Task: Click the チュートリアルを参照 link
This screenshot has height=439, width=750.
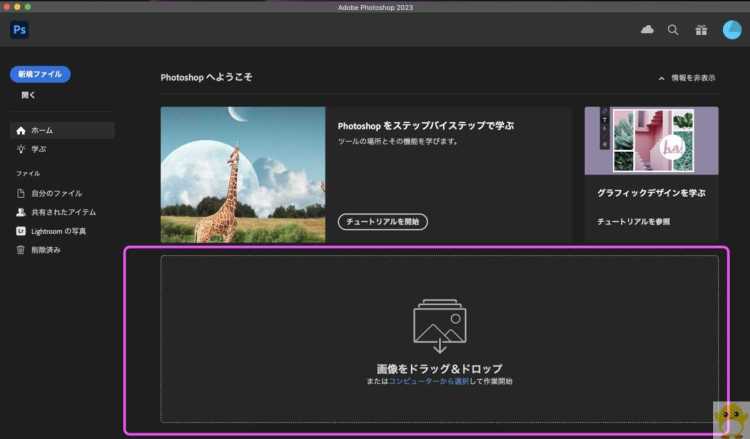Action: point(633,221)
